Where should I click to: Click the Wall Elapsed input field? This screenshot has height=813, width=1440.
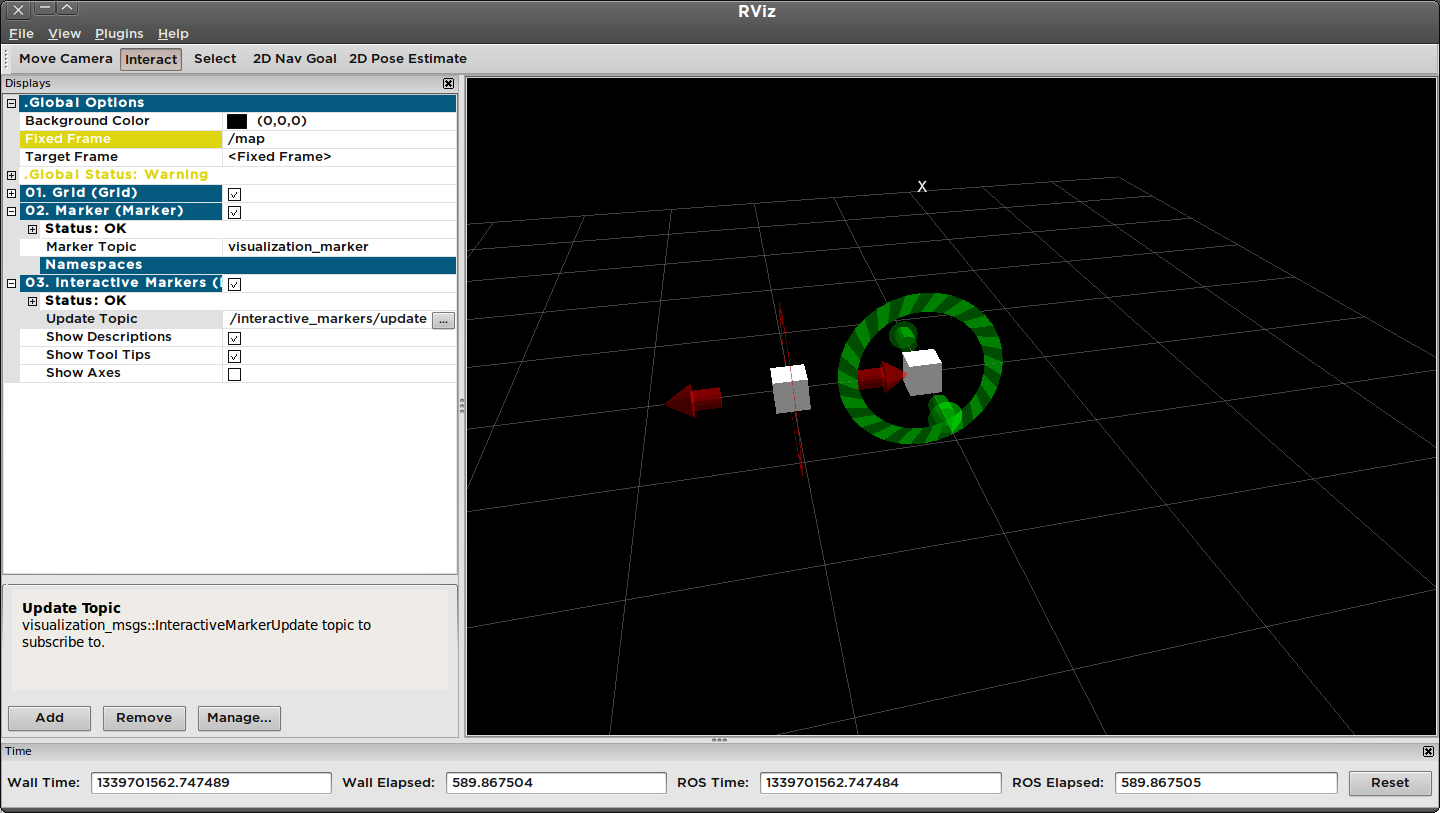click(556, 783)
